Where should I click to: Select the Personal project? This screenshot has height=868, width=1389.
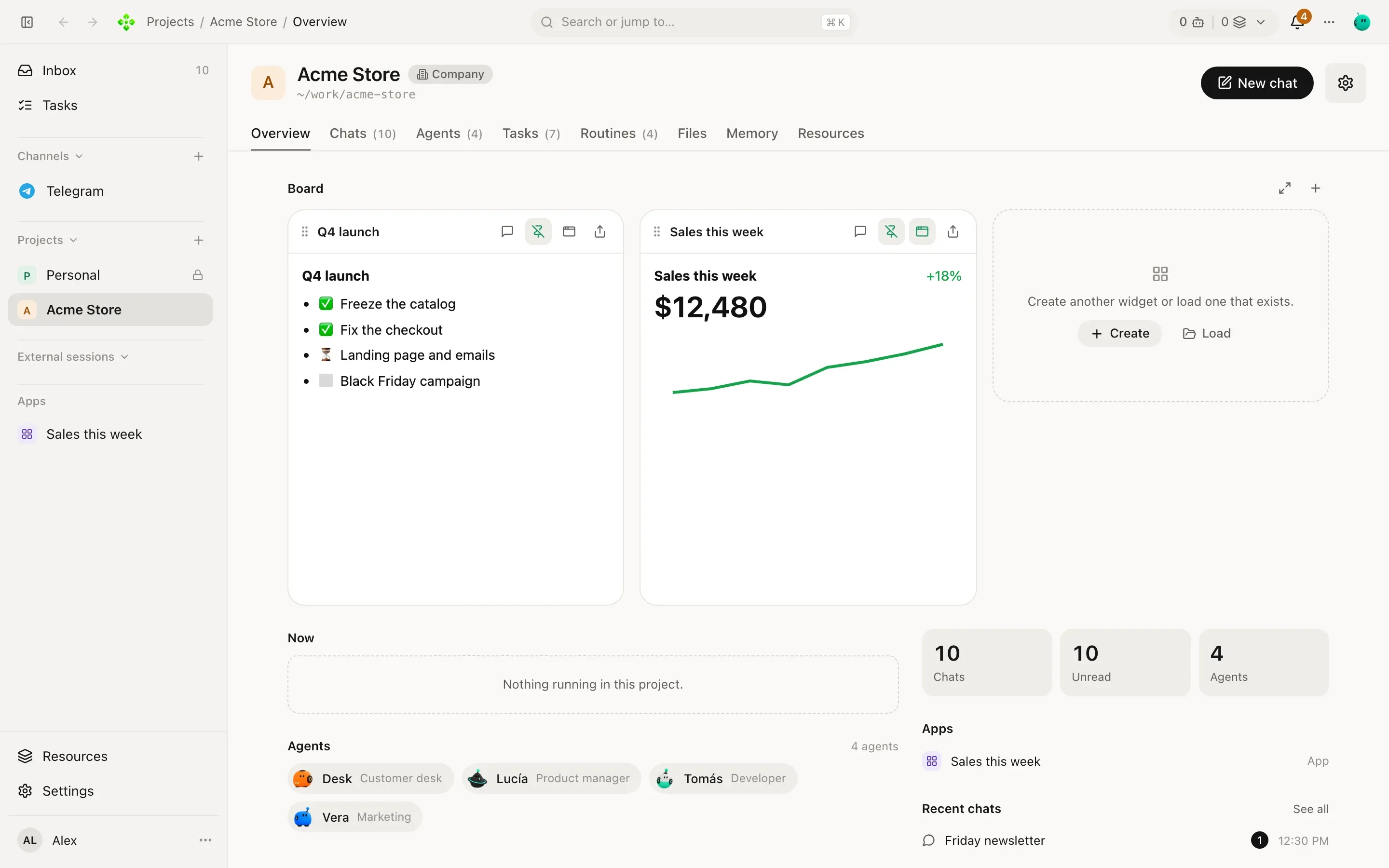tap(110, 275)
